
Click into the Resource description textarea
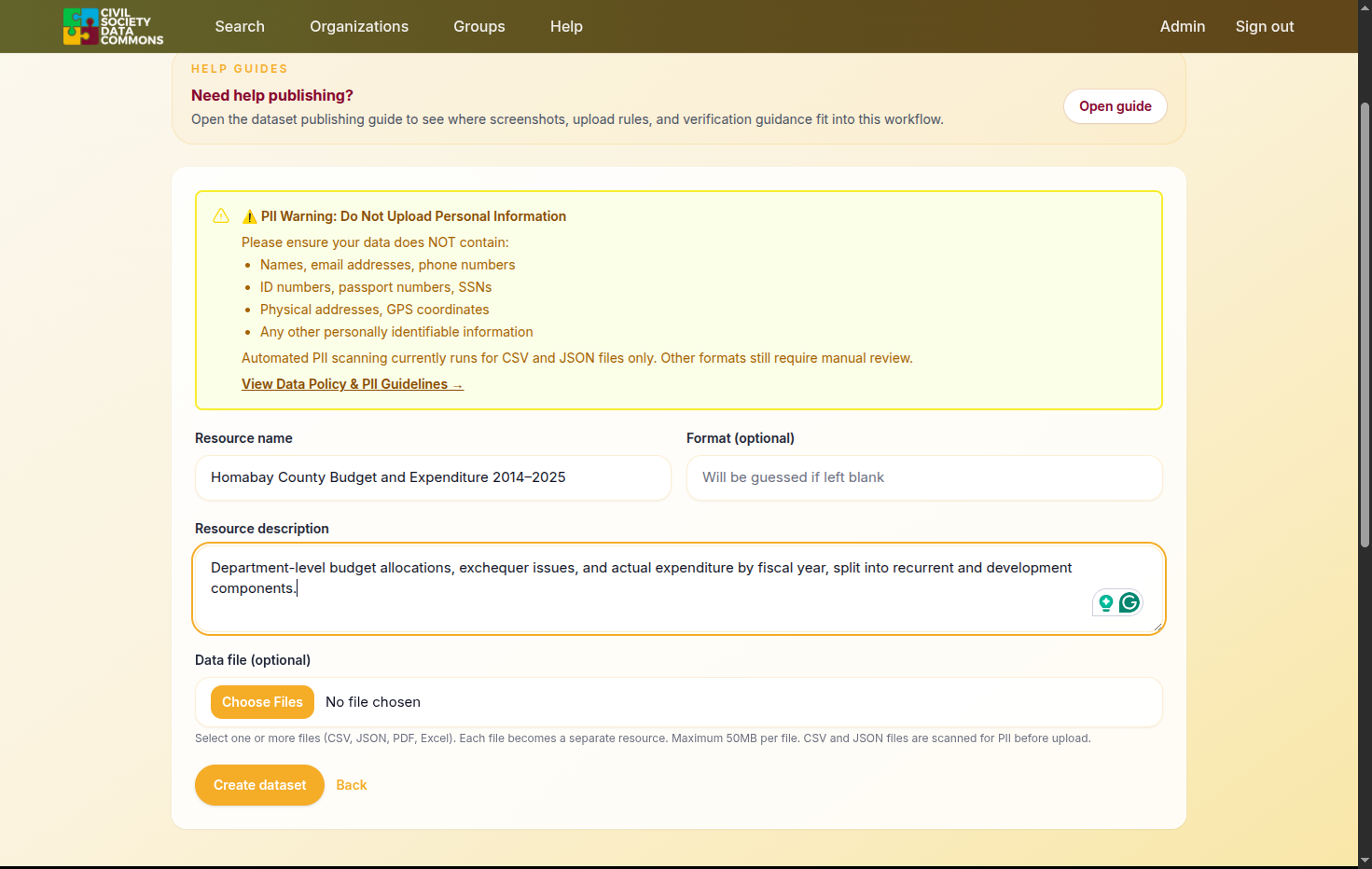pos(679,589)
